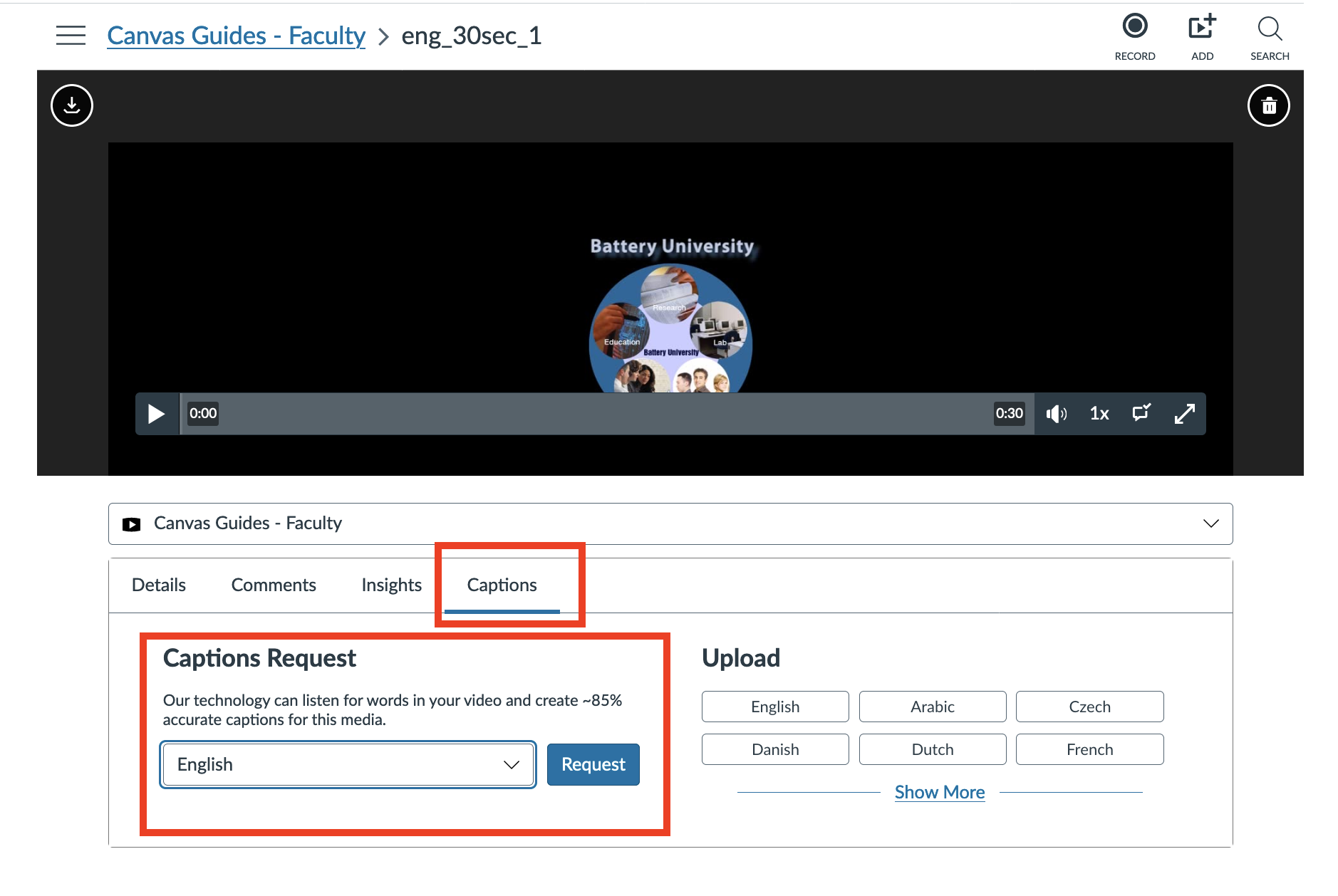The height and width of the screenshot is (896, 1338).
Task: Play the video
Action: [156, 414]
